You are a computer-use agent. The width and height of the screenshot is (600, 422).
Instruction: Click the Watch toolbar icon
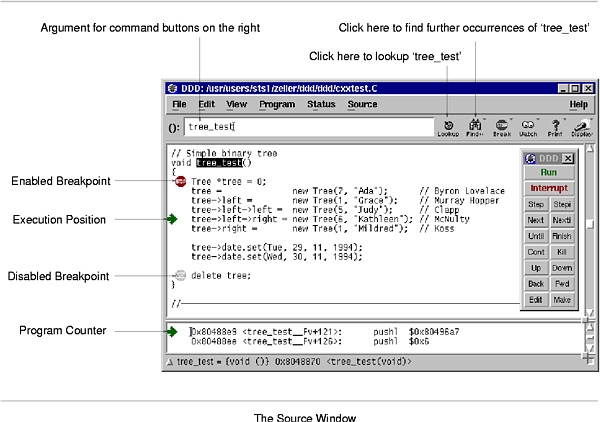tap(528, 126)
